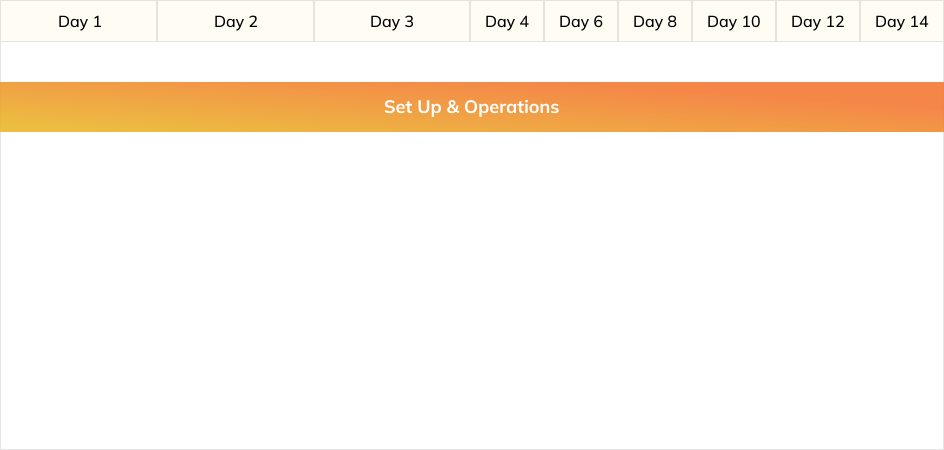The width and height of the screenshot is (944, 450).
Task: Click the Day 10 header
Action: click(734, 21)
